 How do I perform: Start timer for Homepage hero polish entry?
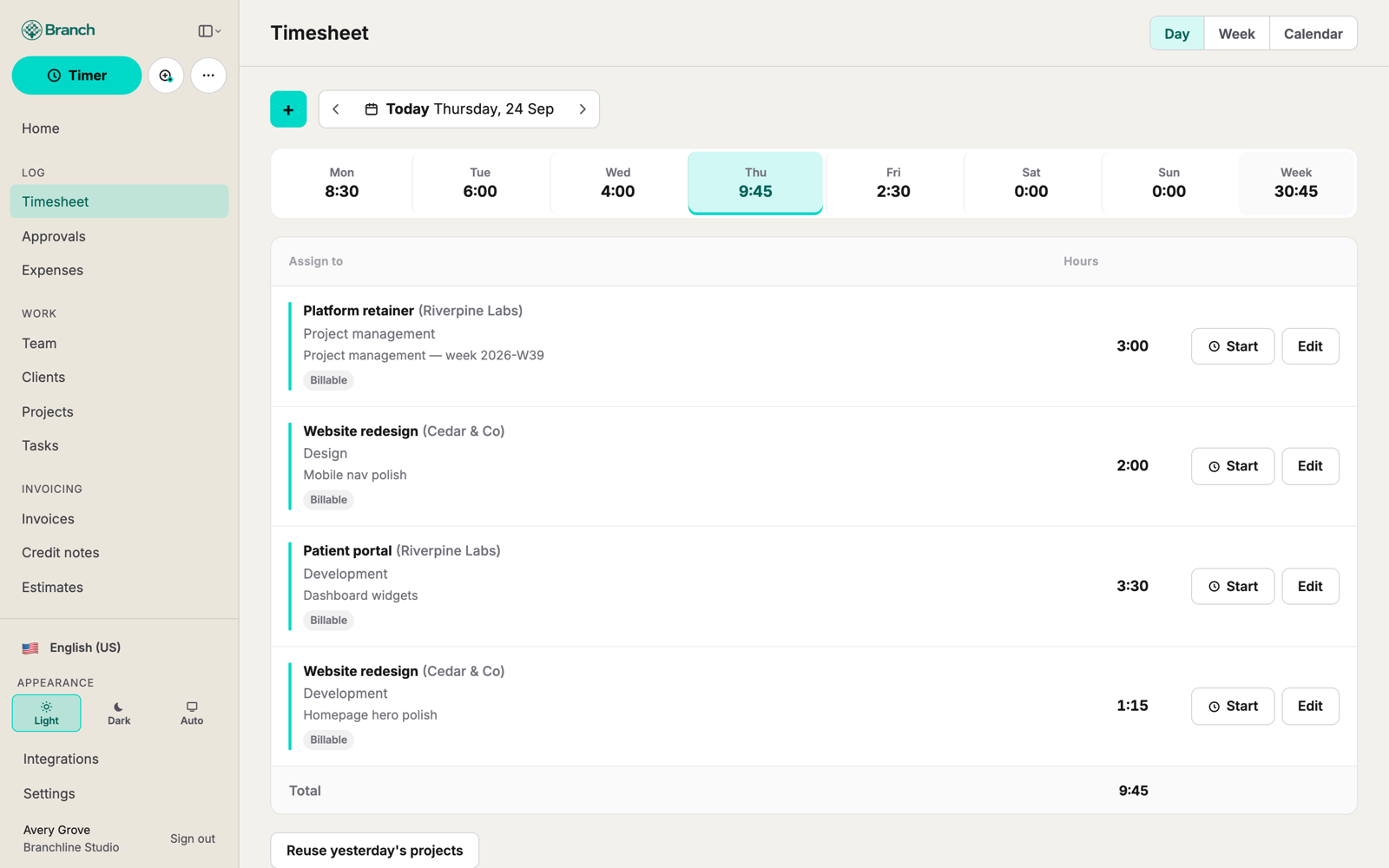1233,707
